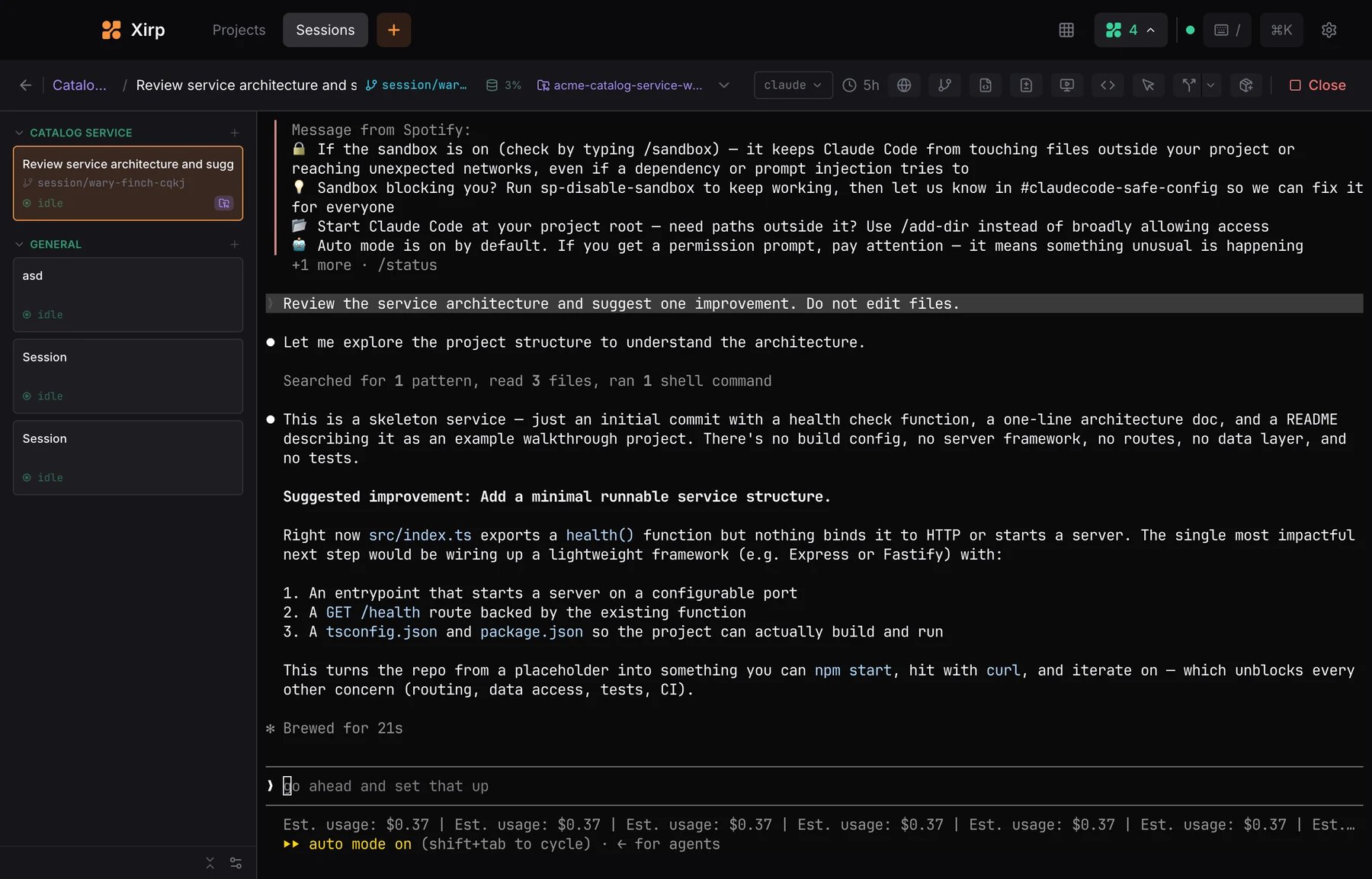Screen dimensions: 1372x879
Task: Expand 'Searched for 1 pattern, read 3 files' summary
Action: [x=527, y=381]
